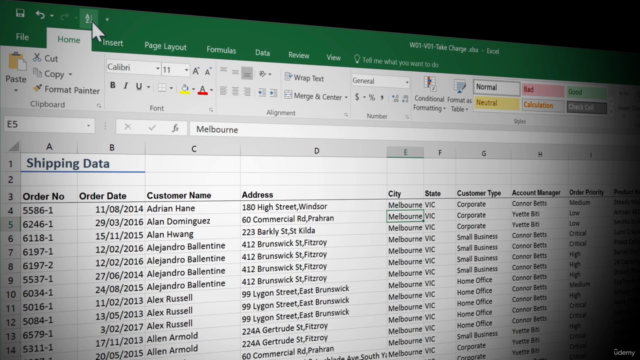Click the Sort A to Z quick access icon
Viewport: 640px width, 360px height.
tap(89, 18)
